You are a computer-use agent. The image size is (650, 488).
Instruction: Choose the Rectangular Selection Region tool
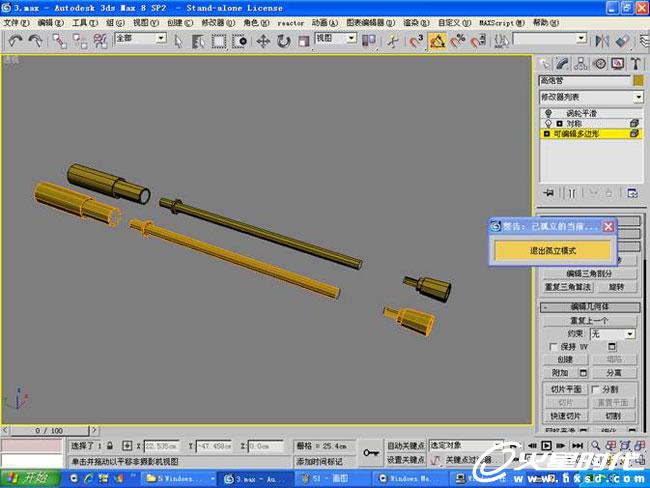point(219,41)
